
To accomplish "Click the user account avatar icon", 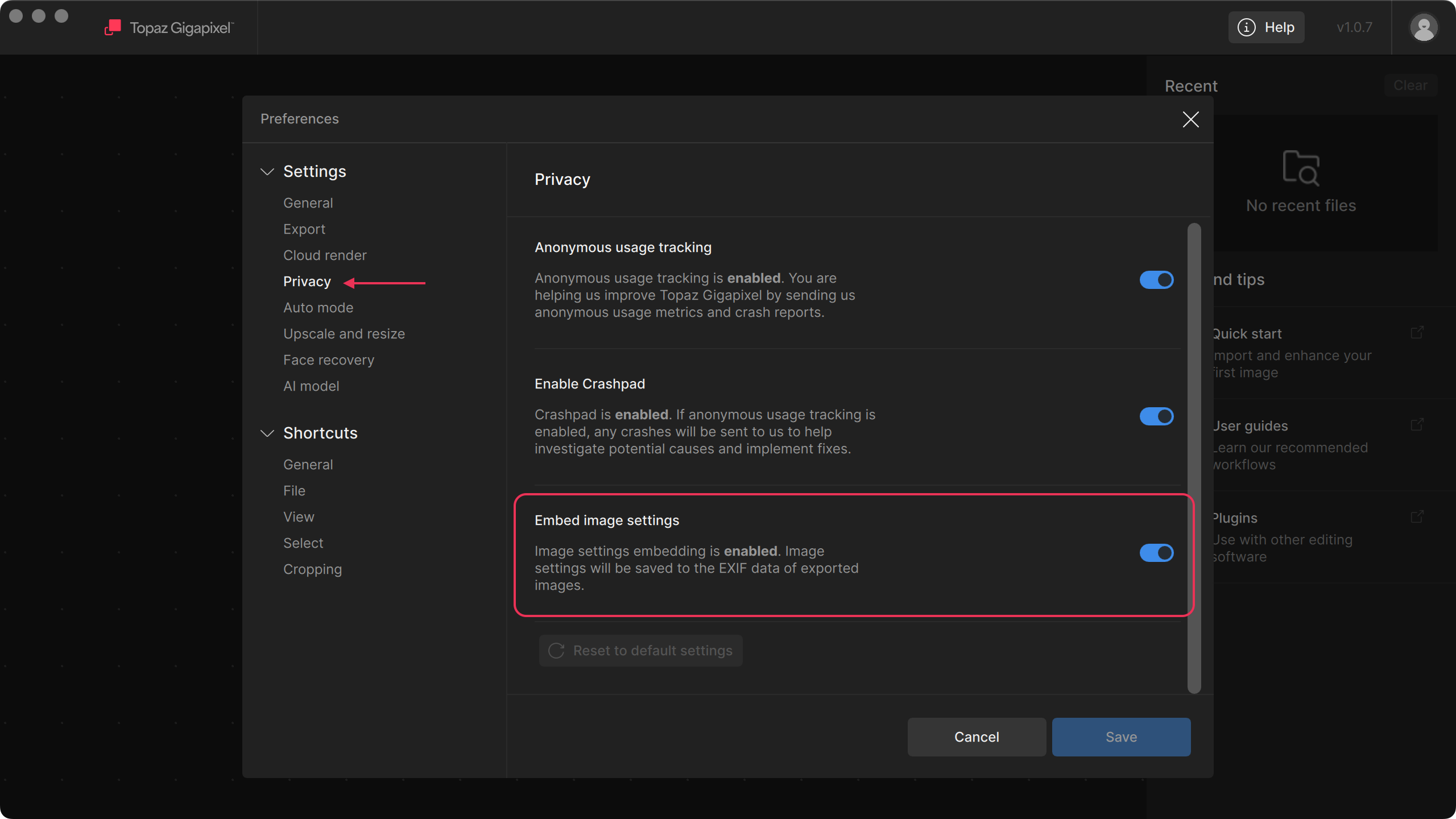I will [x=1424, y=27].
